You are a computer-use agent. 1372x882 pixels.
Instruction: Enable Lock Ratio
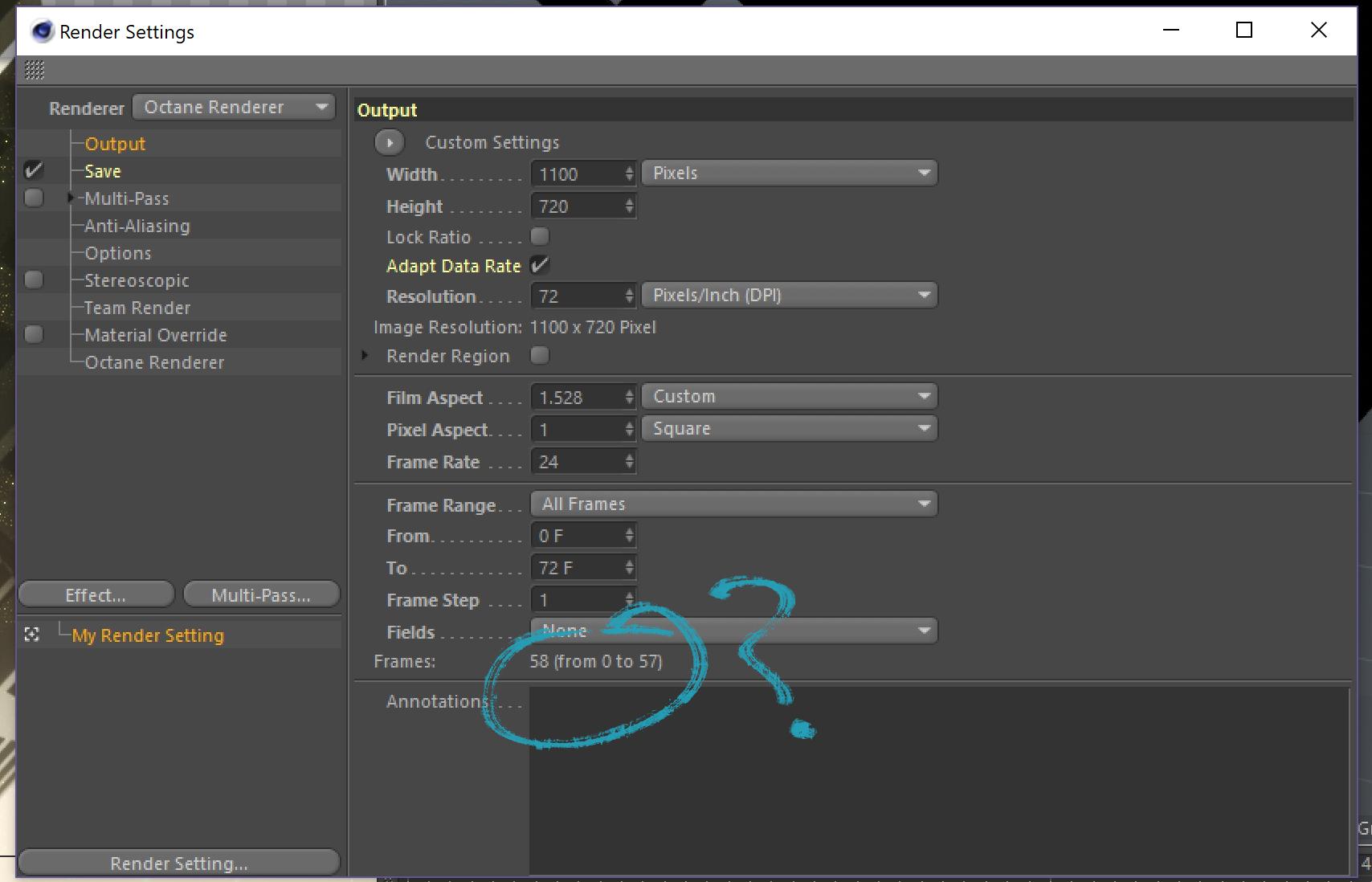[540, 236]
